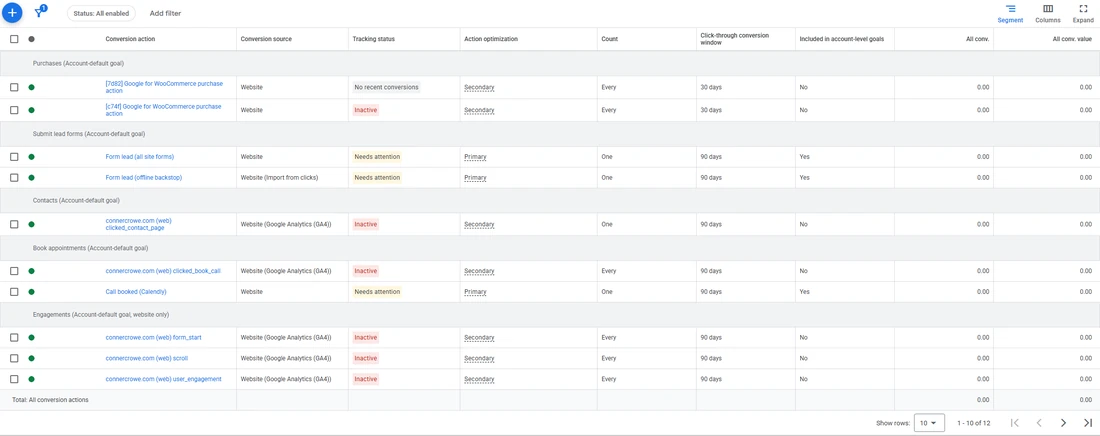Click green status dot for Form lead (all site forms)
Screen dimensions: 1100x436
31,157
